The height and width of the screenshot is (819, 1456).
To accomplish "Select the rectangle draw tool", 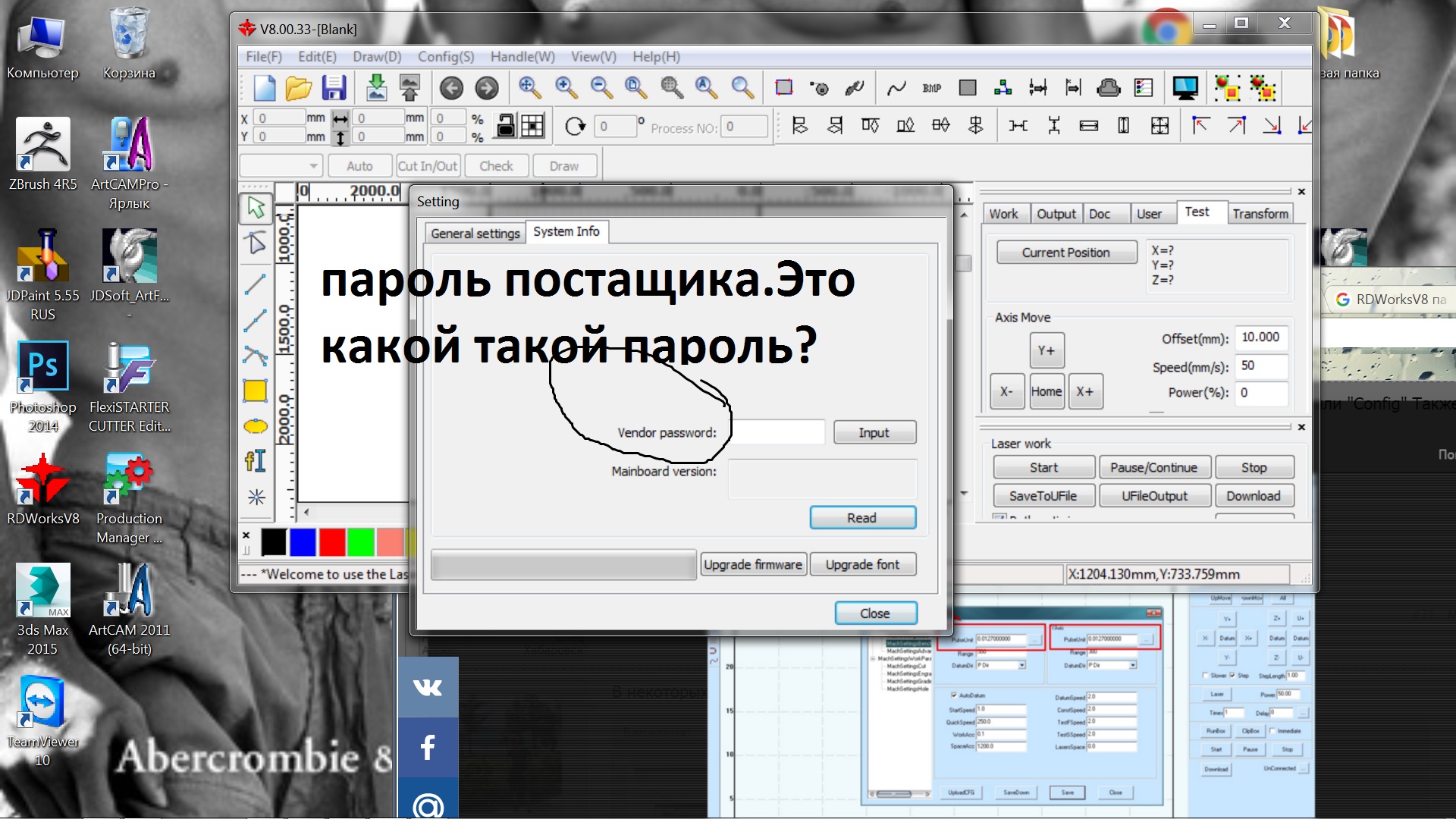I will coord(255,391).
